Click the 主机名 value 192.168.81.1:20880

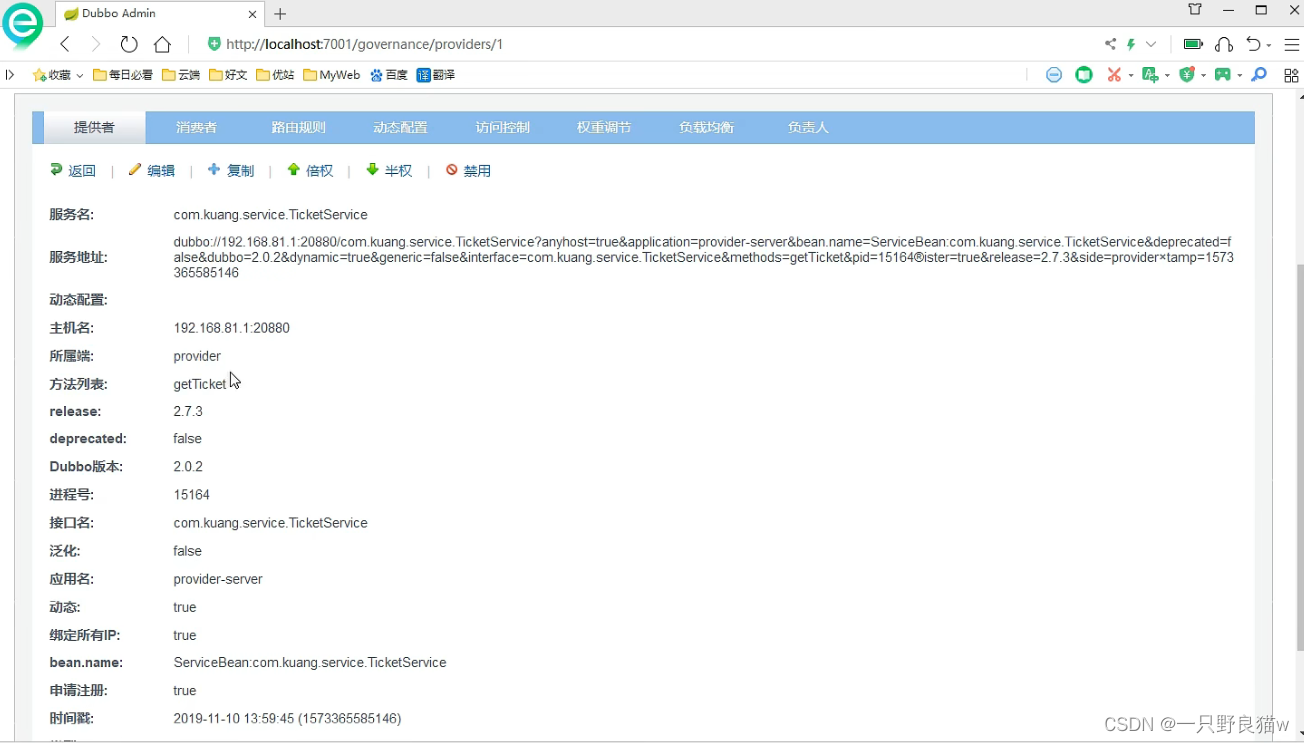pos(232,328)
